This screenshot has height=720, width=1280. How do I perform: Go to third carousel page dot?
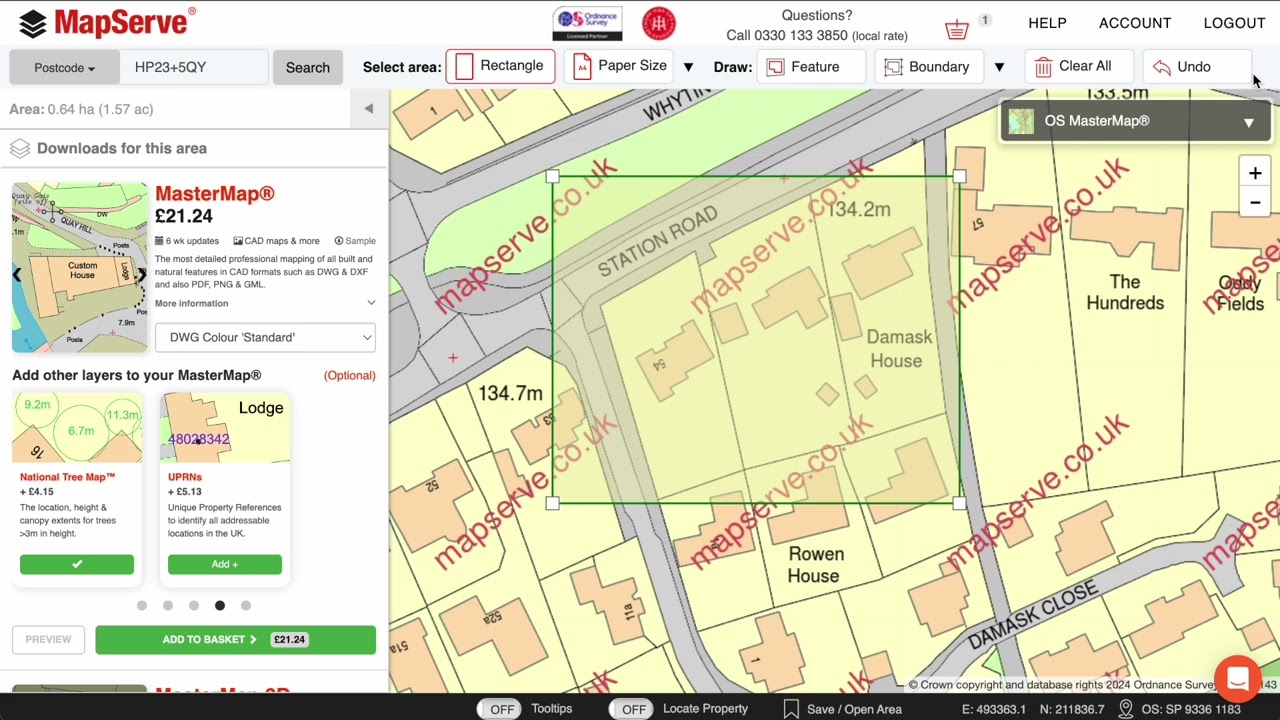(194, 605)
